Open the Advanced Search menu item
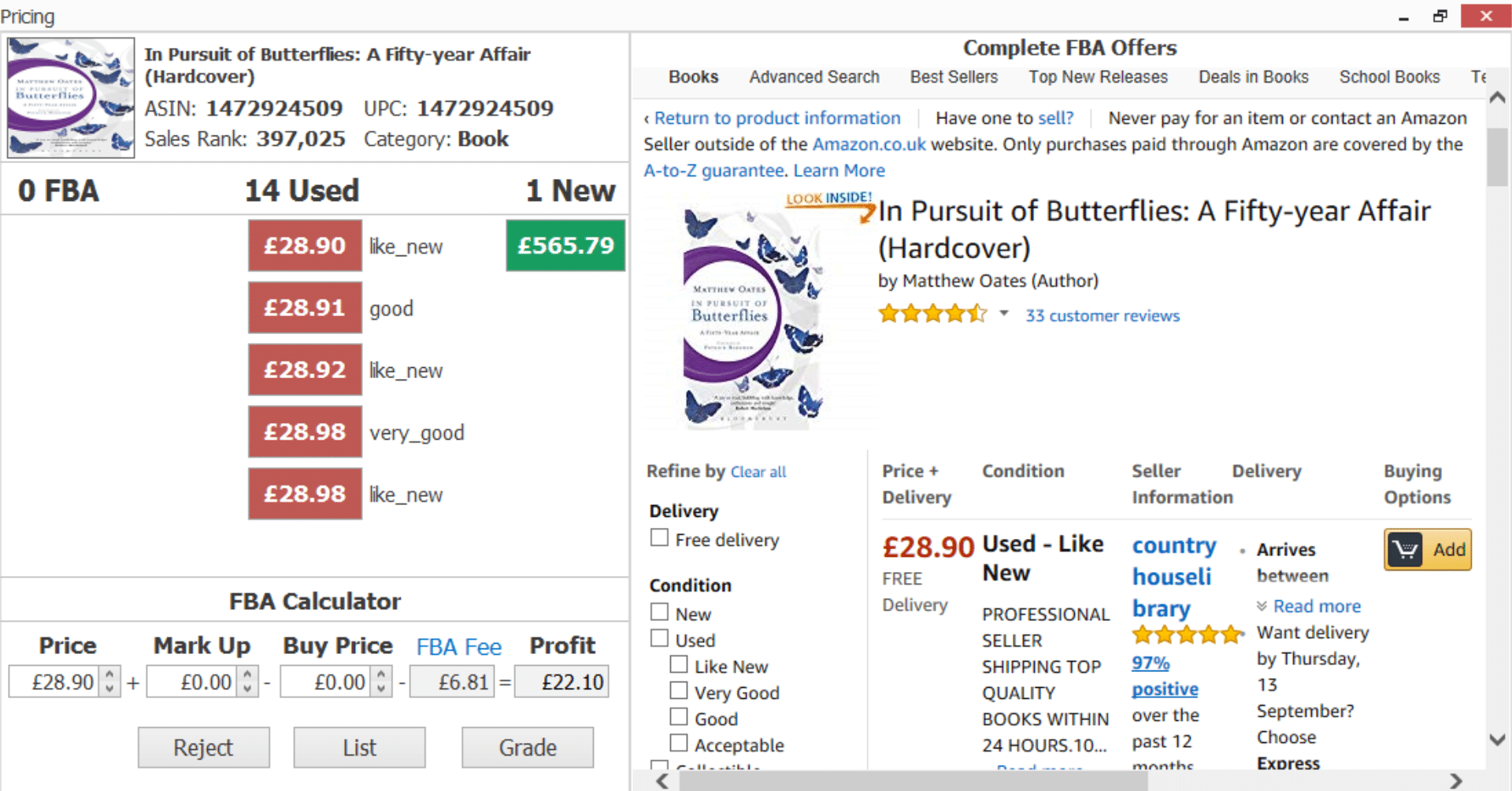The width and height of the screenshot is (1512, 791). [x=814, y=77]
